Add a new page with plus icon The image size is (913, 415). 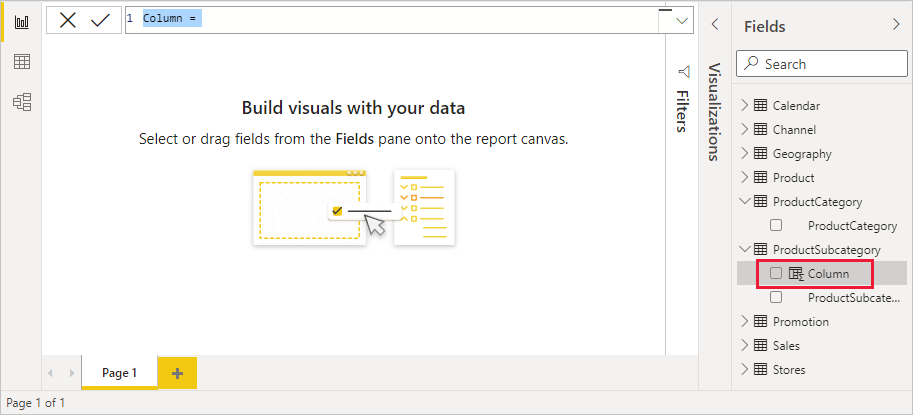point(177,373)
